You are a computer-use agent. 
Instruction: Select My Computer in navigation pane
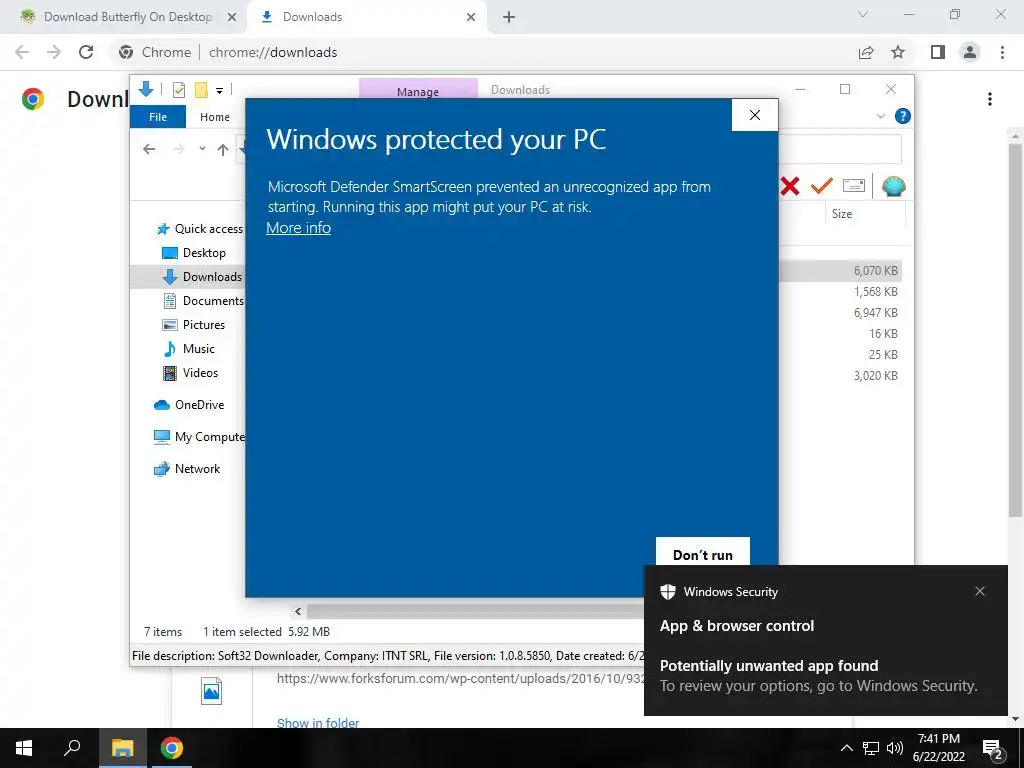click(199, 437)
